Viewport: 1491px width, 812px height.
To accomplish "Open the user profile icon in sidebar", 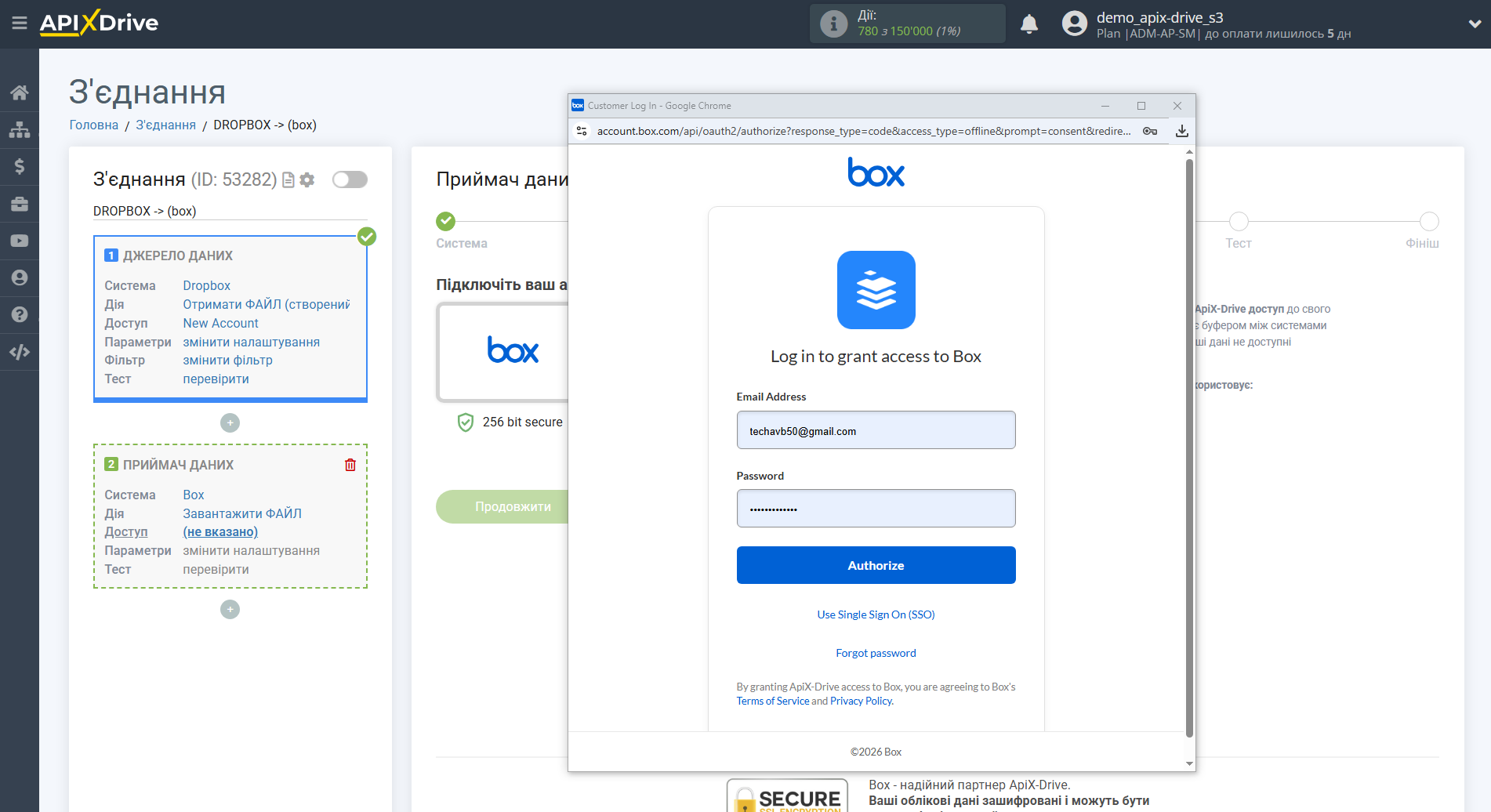I will pos(19,277).
